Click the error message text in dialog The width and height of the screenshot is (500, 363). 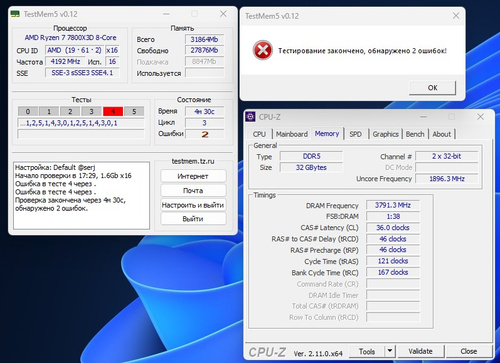(x=362, y=51)
